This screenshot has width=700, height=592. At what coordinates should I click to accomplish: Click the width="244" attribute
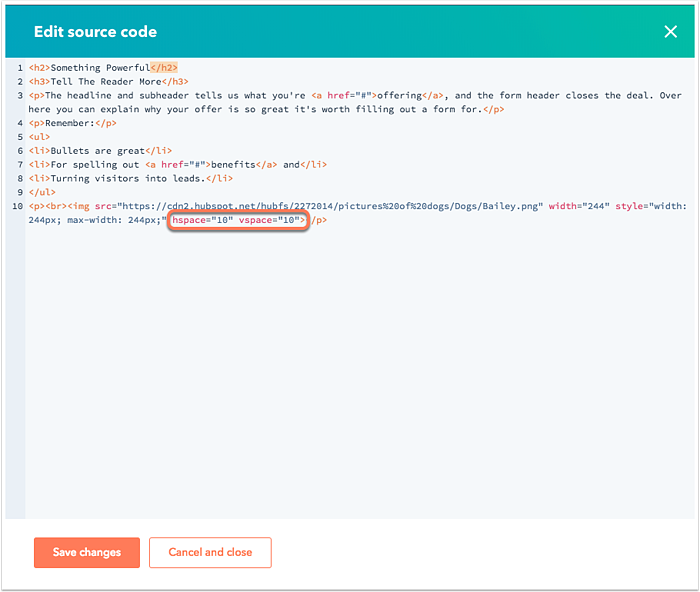579,206
